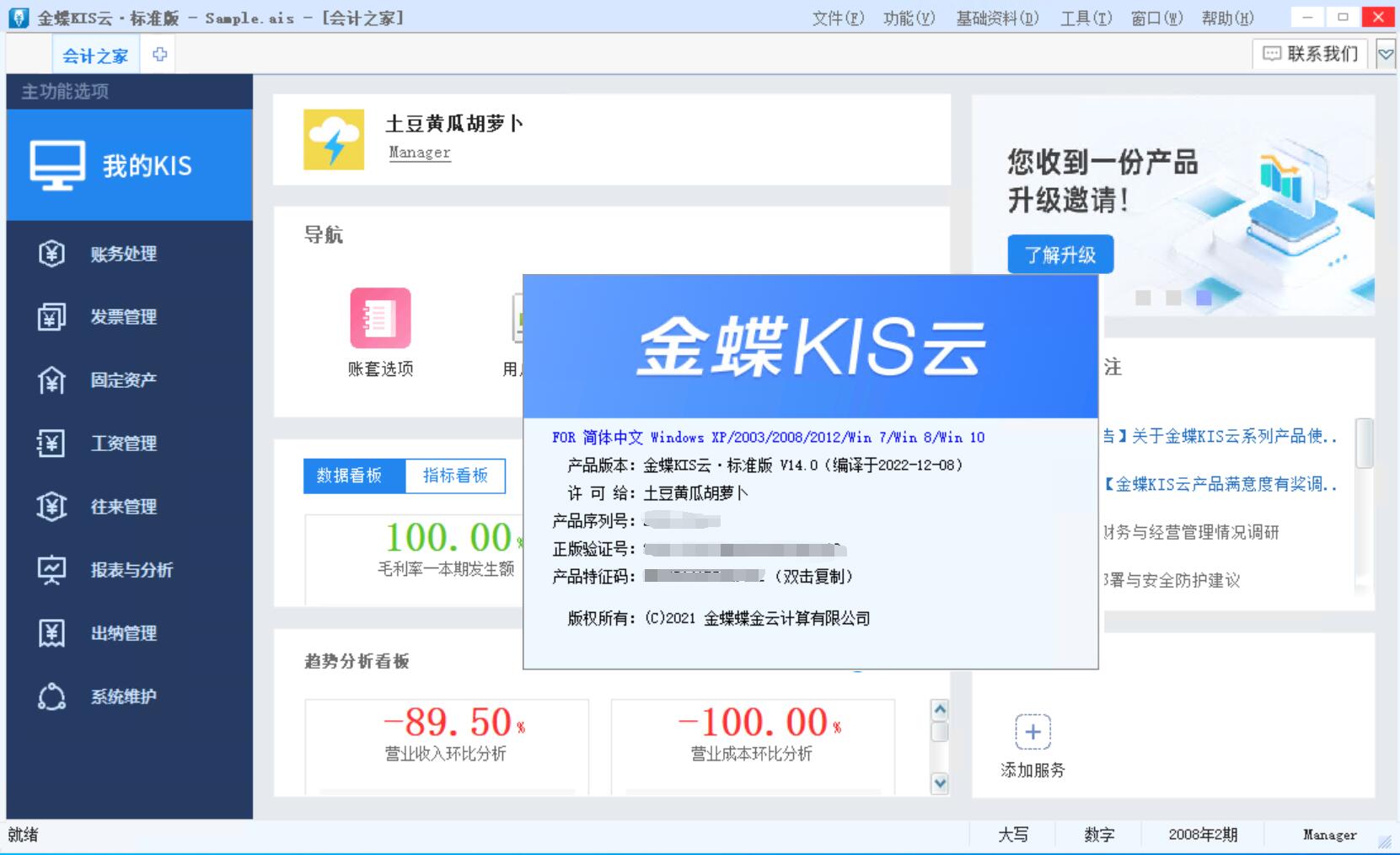Open 发票管理 module in sidebar
The height and width of the screenshot is (855, 1400).
[x=129, y=316]
